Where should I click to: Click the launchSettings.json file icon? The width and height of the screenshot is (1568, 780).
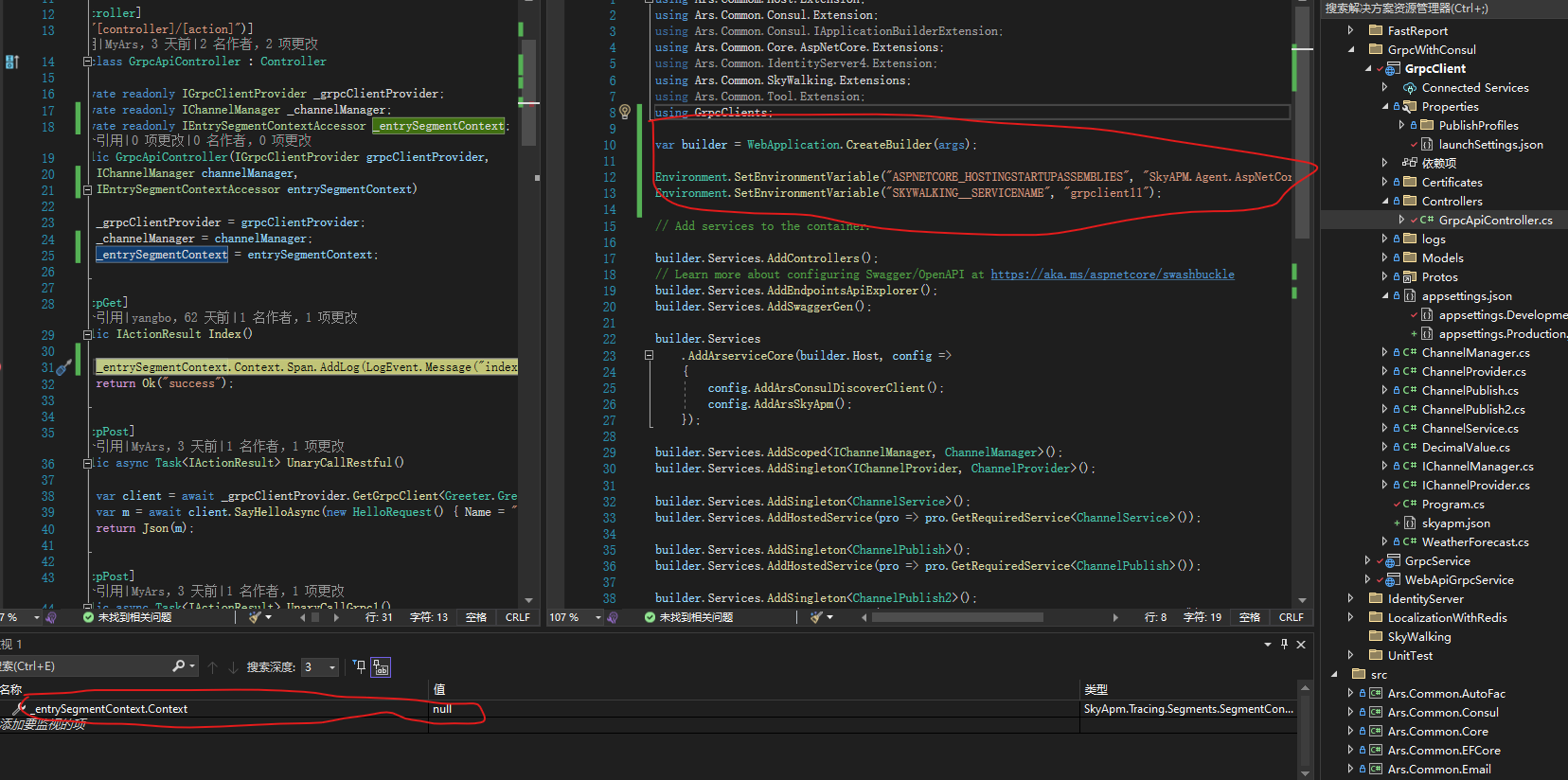pyautogui.click(x=1427, y=144)
